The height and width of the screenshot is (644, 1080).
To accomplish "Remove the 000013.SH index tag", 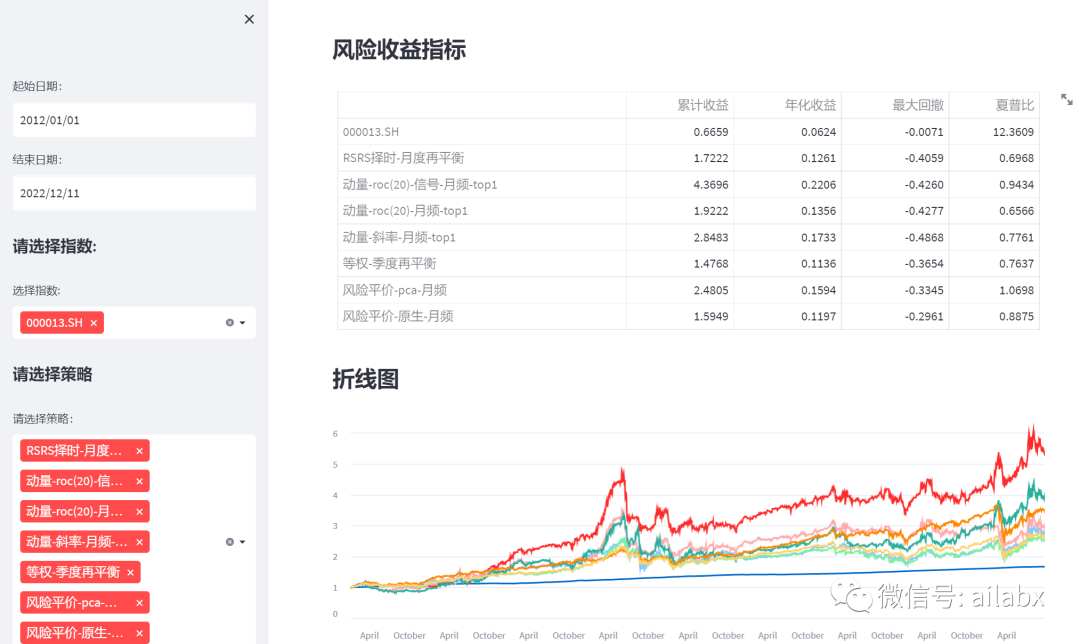I will [93, 322].
